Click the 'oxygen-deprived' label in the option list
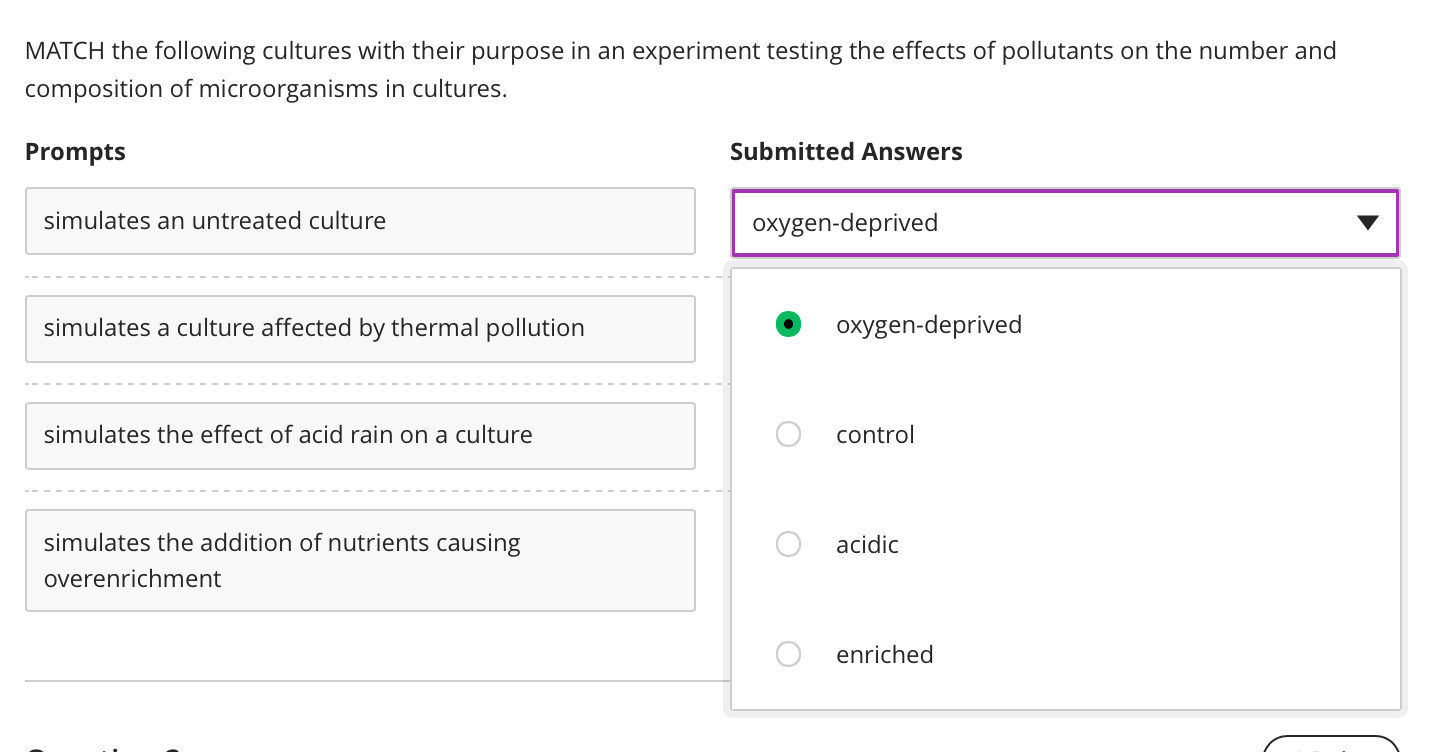The height and width of the screenshot is (752, 1430). 928,325
